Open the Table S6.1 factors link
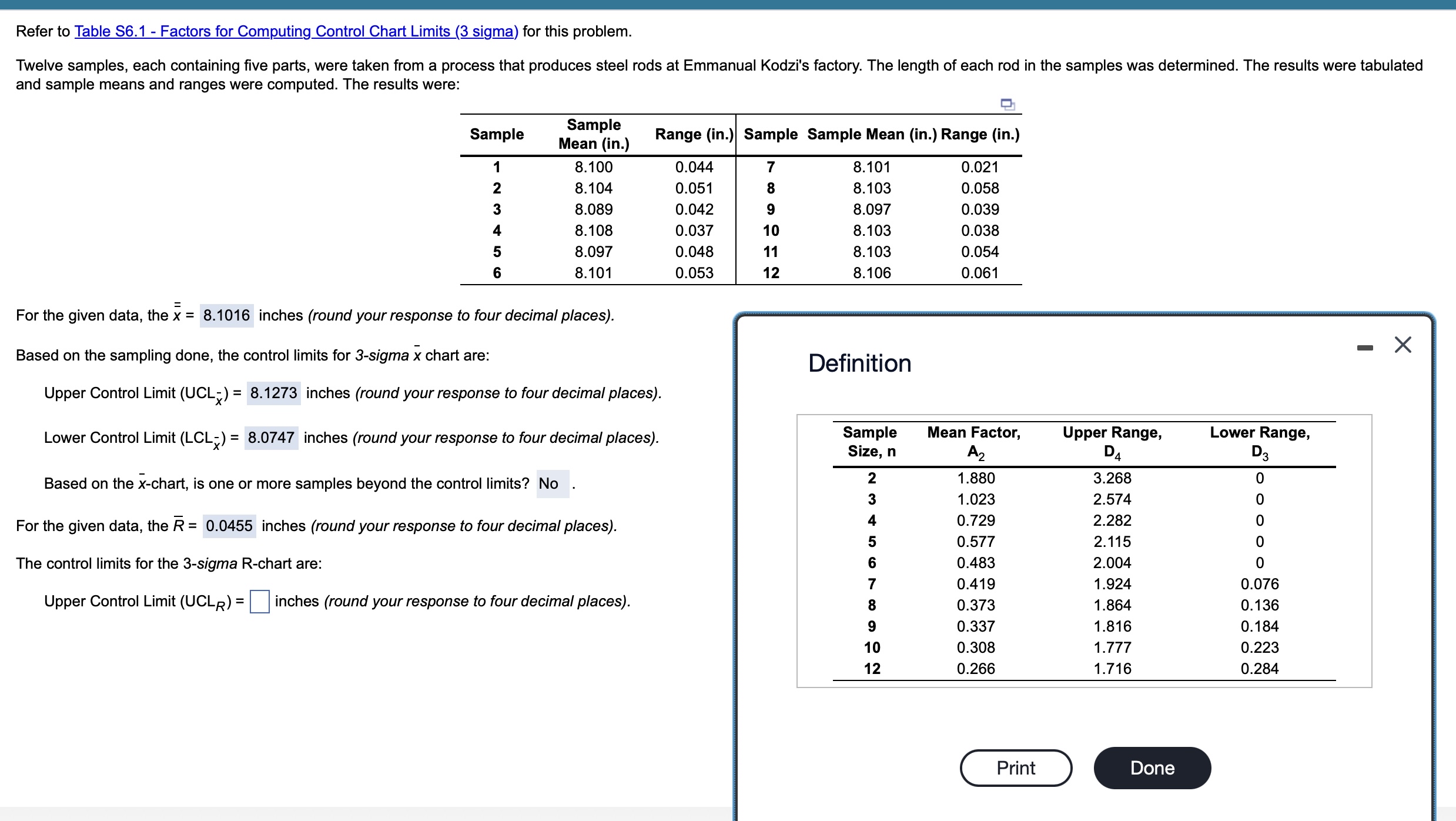This screenshot has height=821, width=1456. click(x=296, y=31)
